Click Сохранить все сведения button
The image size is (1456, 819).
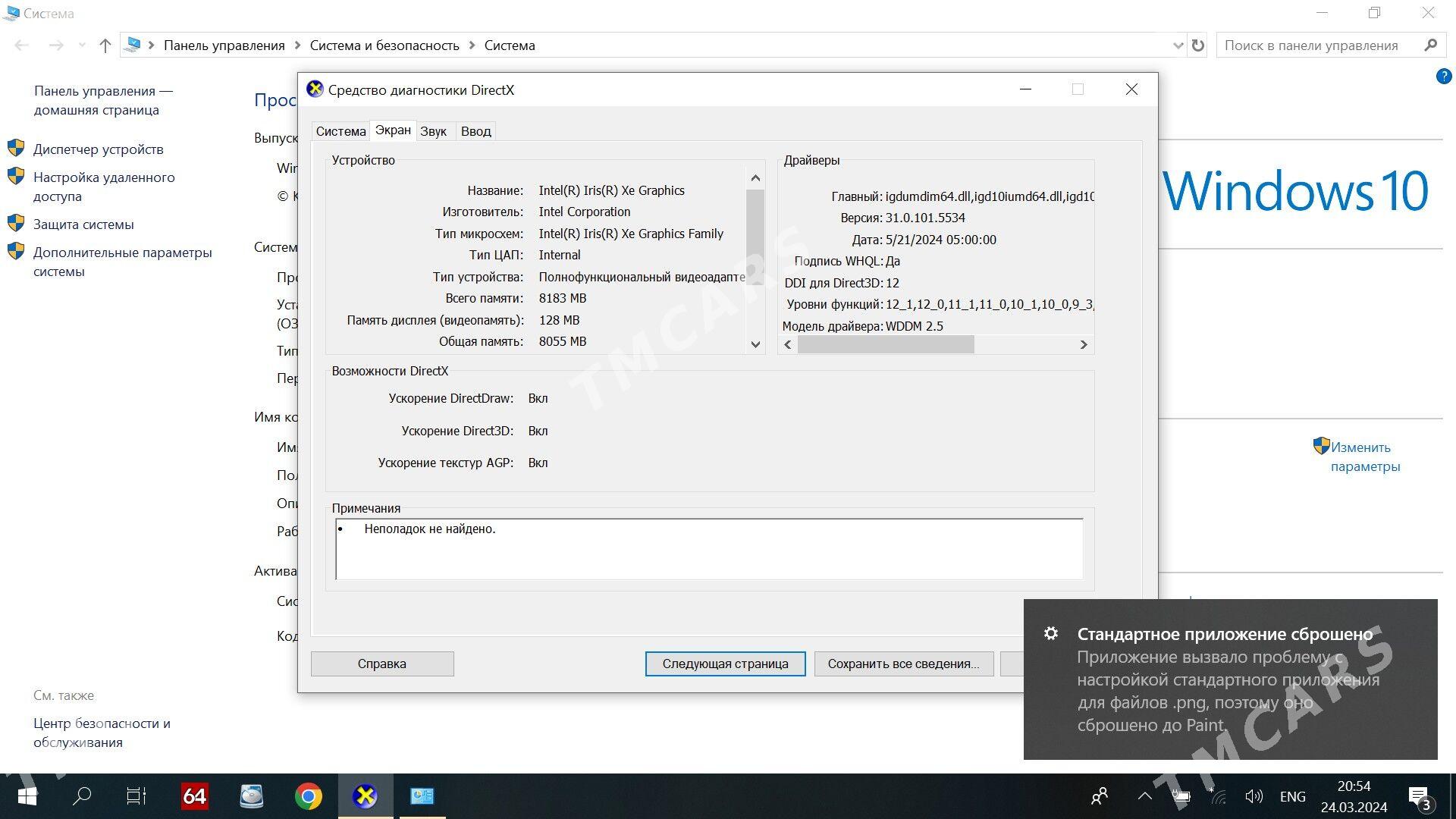pyautogui.click(x=903, y=664)
